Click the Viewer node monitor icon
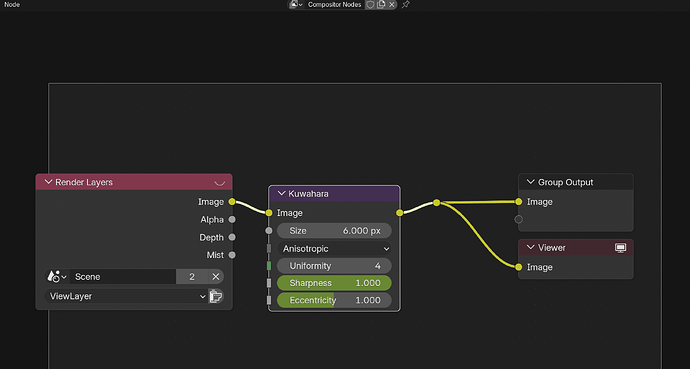 (620, 248)
